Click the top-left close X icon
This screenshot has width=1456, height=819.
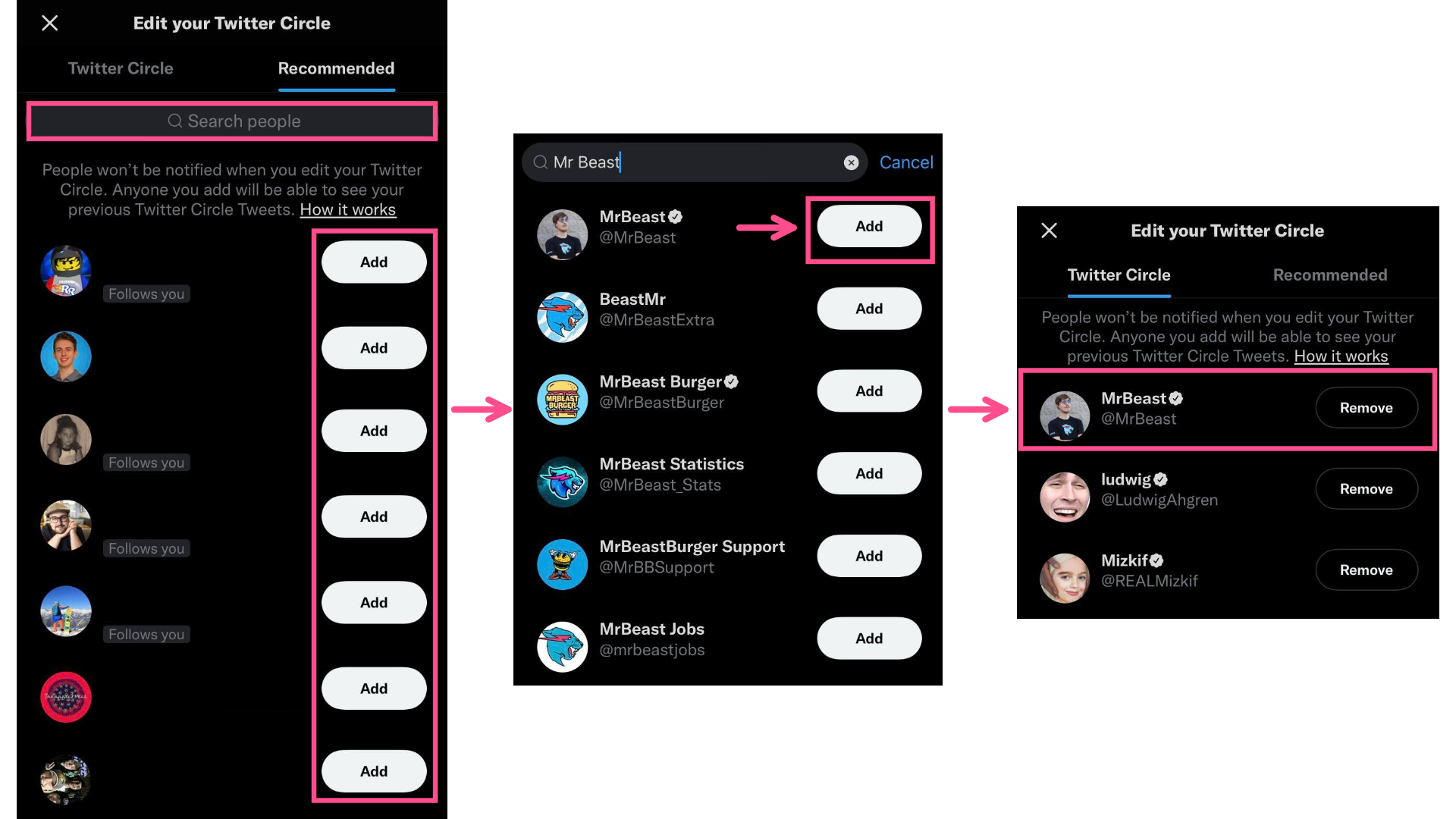pyautogui.click(x=50, y=22)
